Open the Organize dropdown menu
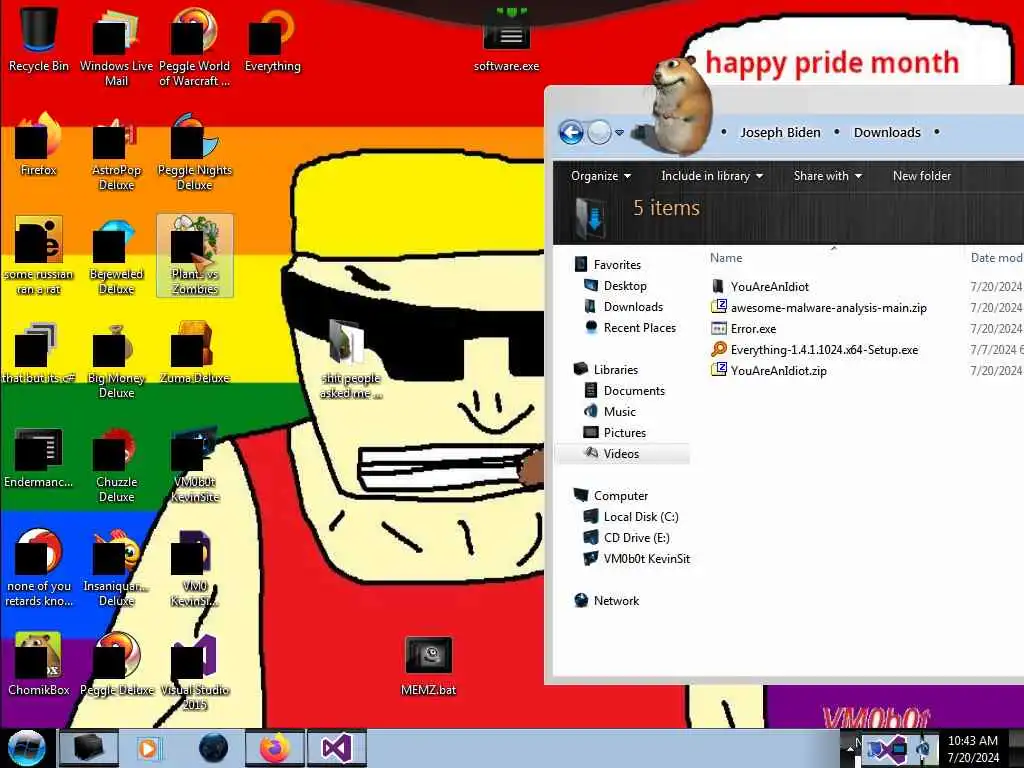1024x768 pixels. pyautogui.click(x=601, y=176)
